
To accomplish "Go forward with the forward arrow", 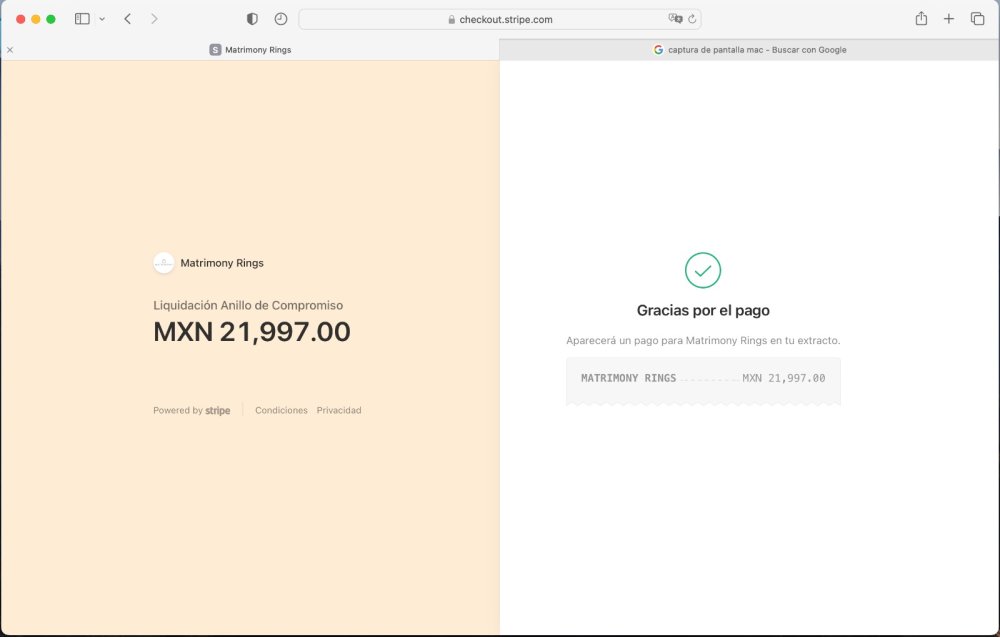I will 154,19.
